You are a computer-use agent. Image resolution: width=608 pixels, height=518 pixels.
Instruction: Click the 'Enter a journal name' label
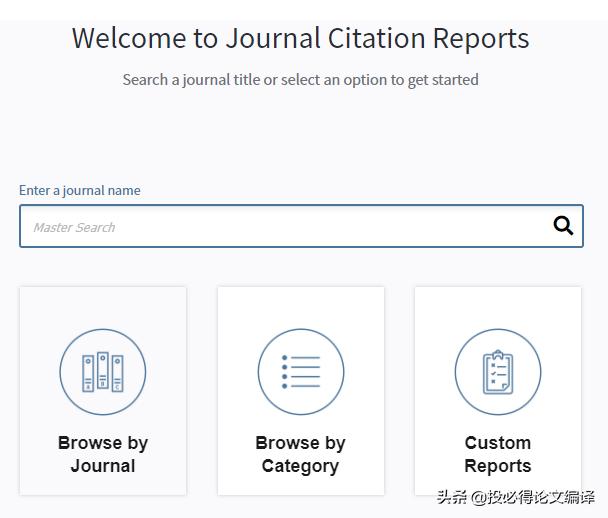(79, 190)
